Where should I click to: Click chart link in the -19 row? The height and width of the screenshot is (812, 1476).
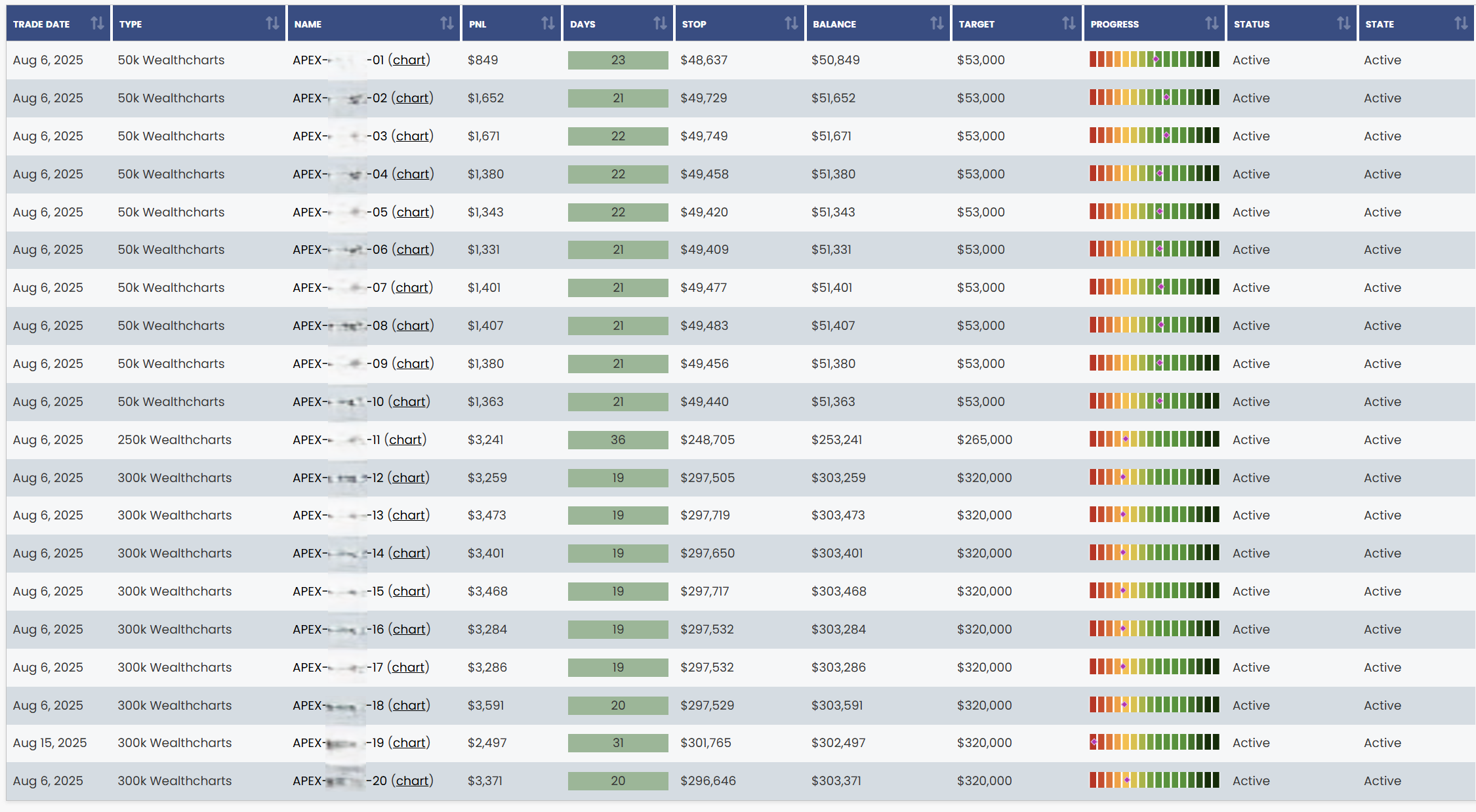(x=409, y=742)
